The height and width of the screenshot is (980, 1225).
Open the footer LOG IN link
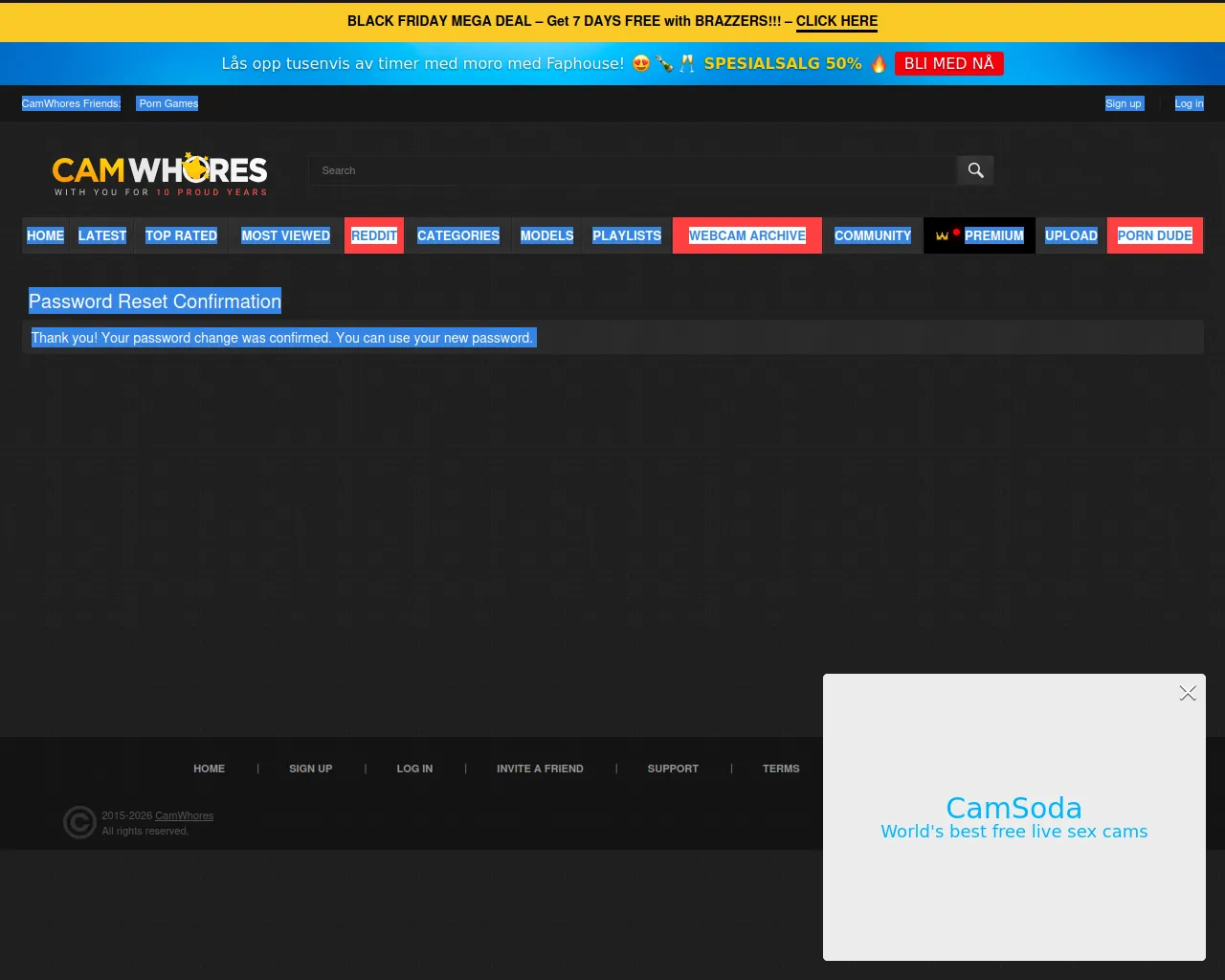[414, 768]
